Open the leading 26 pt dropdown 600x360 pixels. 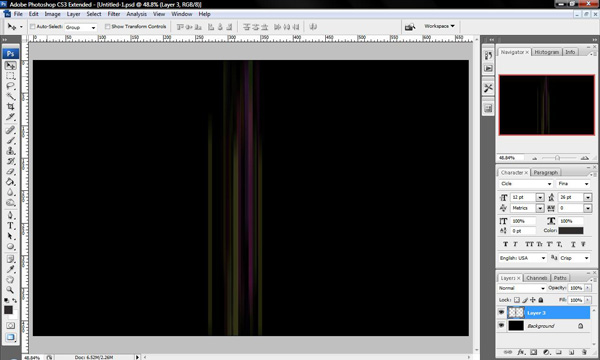point(588,197)
